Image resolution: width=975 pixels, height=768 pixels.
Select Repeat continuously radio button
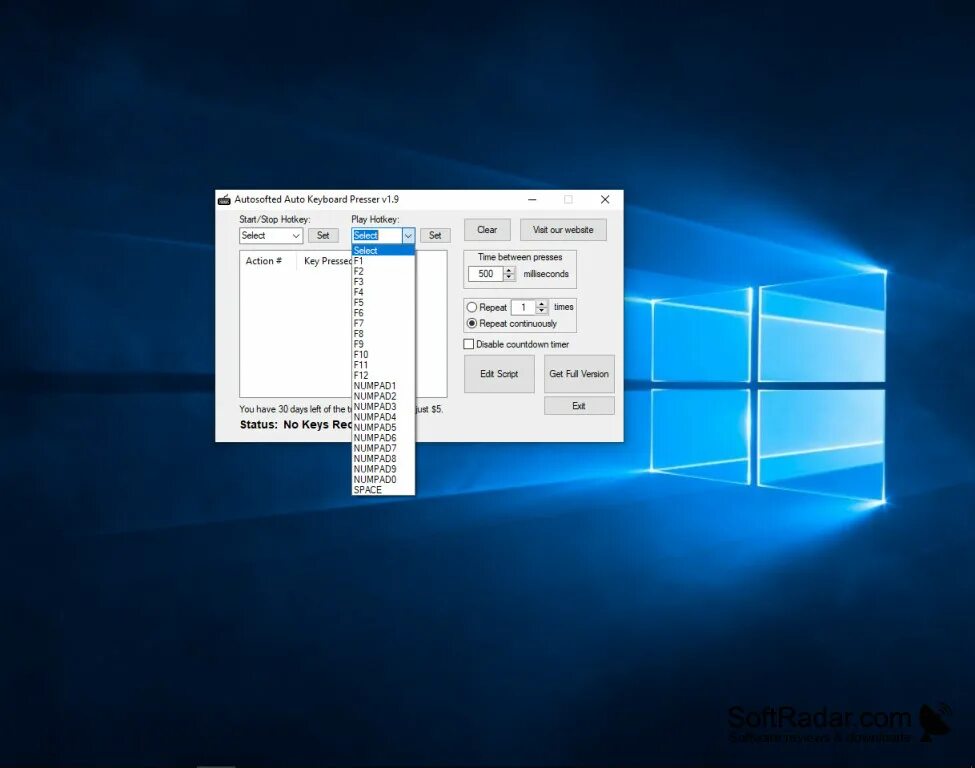[x=472, y=323]
